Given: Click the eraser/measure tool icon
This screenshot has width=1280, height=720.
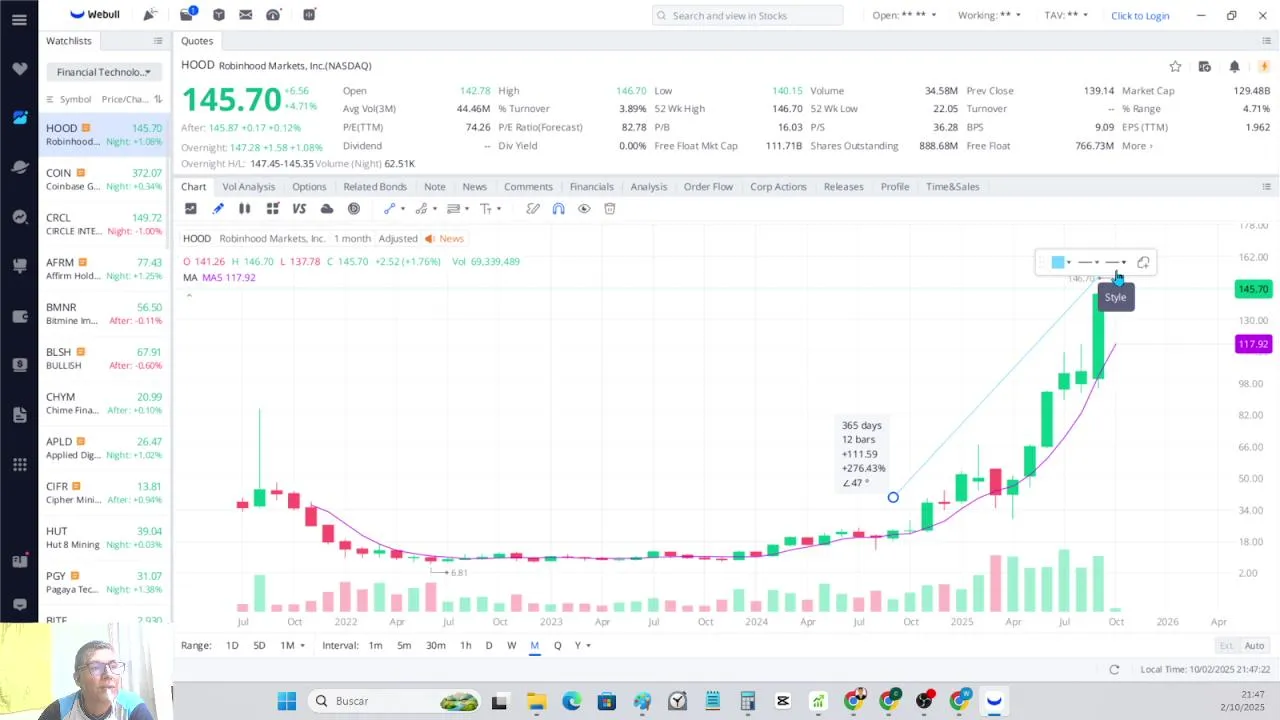Looking at the screenshot, I should point(533,208).
